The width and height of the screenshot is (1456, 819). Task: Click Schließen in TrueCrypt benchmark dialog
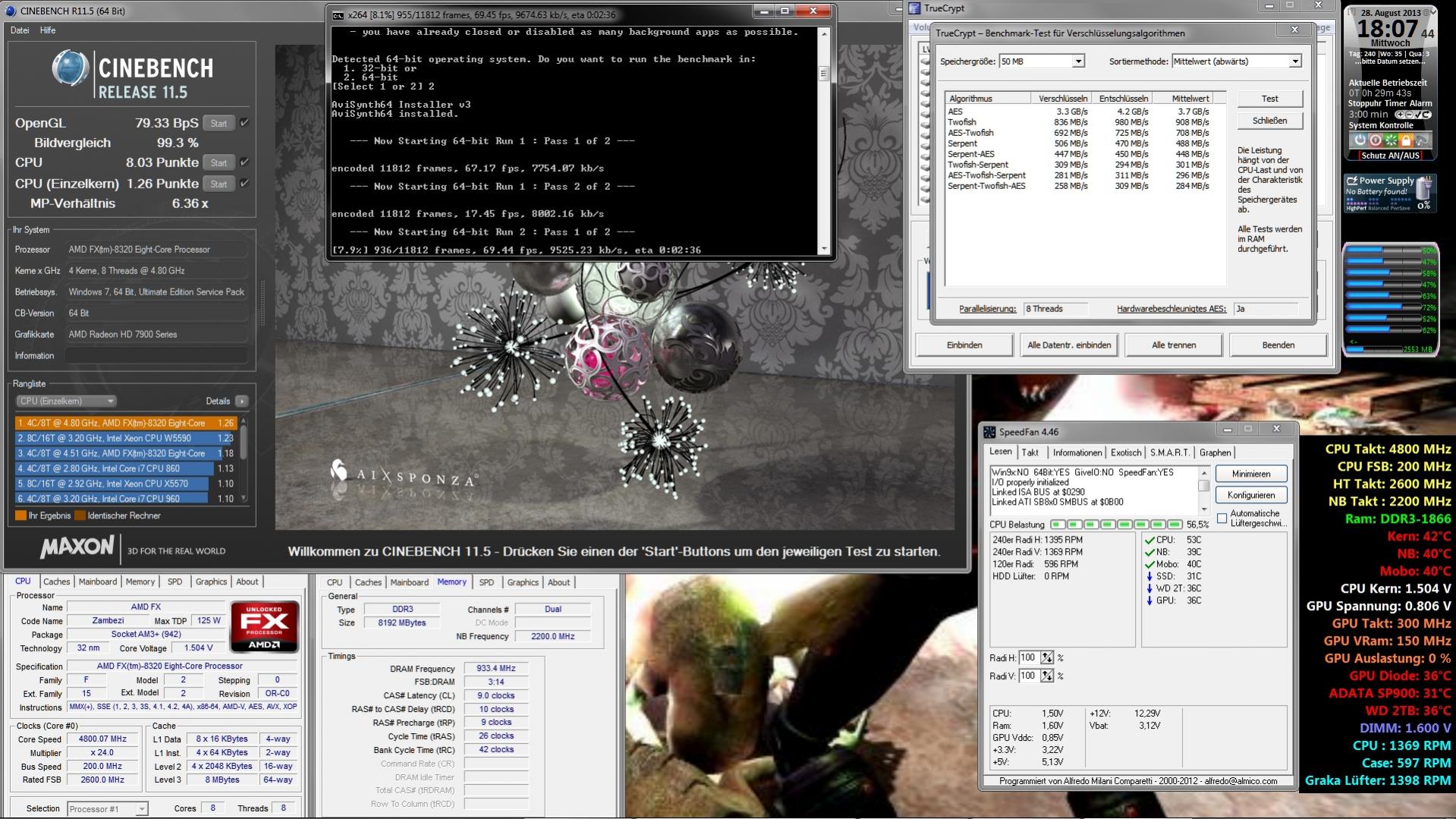1269,121
